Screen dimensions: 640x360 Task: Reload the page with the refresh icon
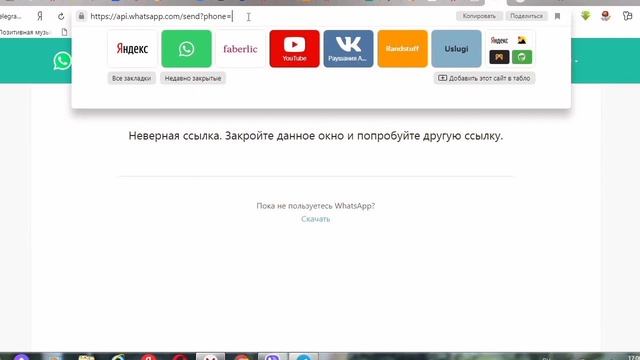click(61, 16)
